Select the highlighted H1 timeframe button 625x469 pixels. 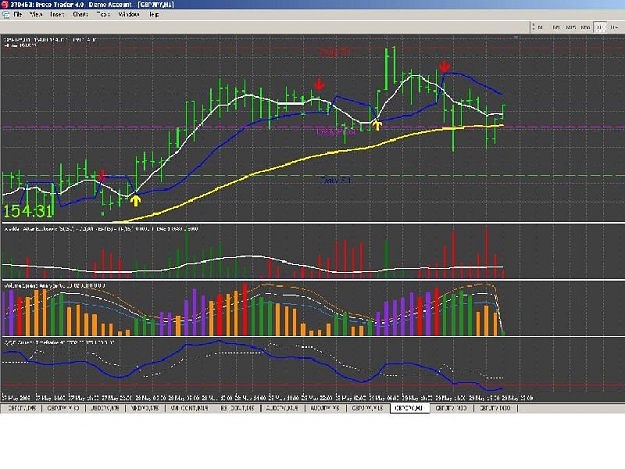[599, 27]
